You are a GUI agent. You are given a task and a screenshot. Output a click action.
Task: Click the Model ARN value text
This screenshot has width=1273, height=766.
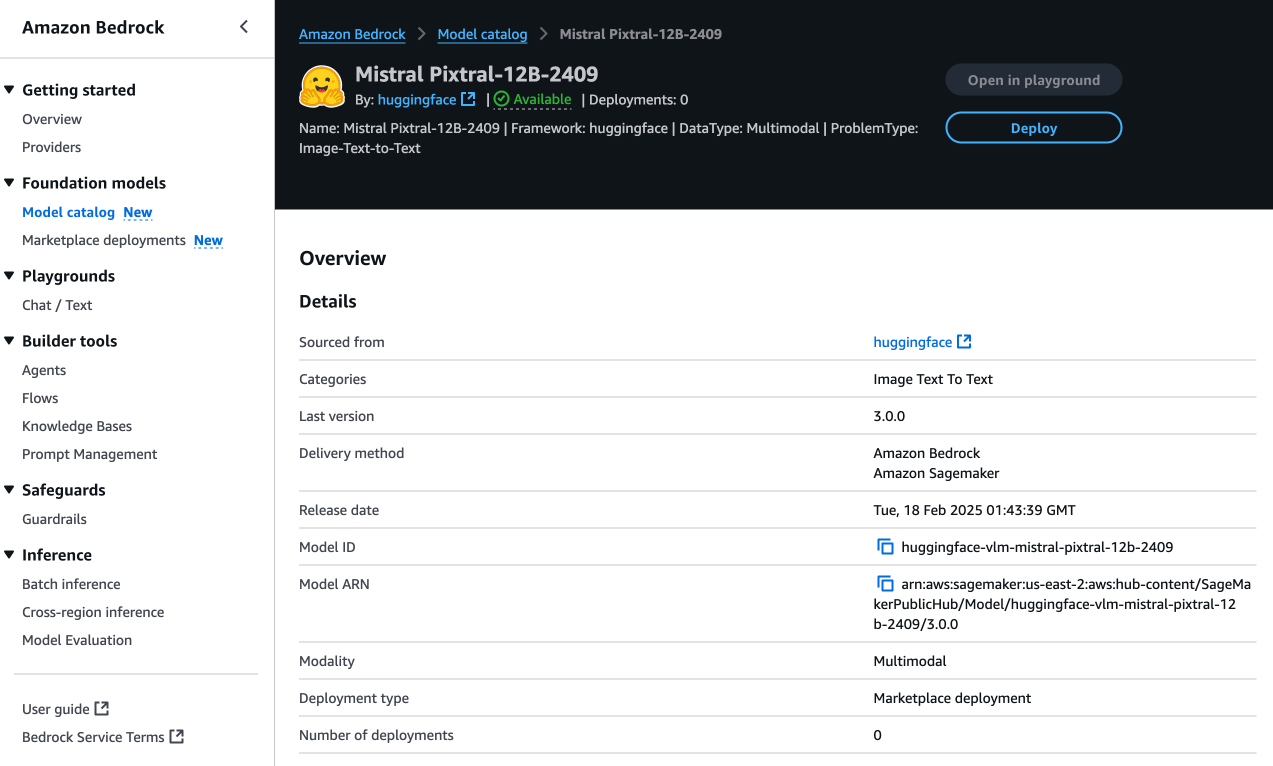(1063, 604)
